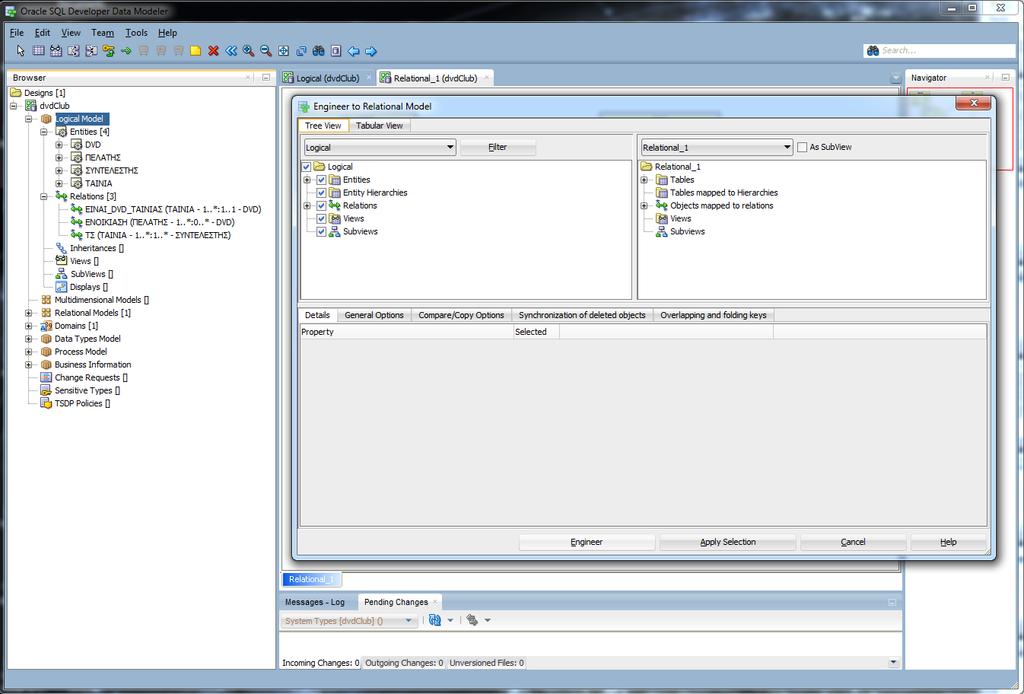Open the editor tab list dropdown
The image size is (1024, 694).
(895, 78)
